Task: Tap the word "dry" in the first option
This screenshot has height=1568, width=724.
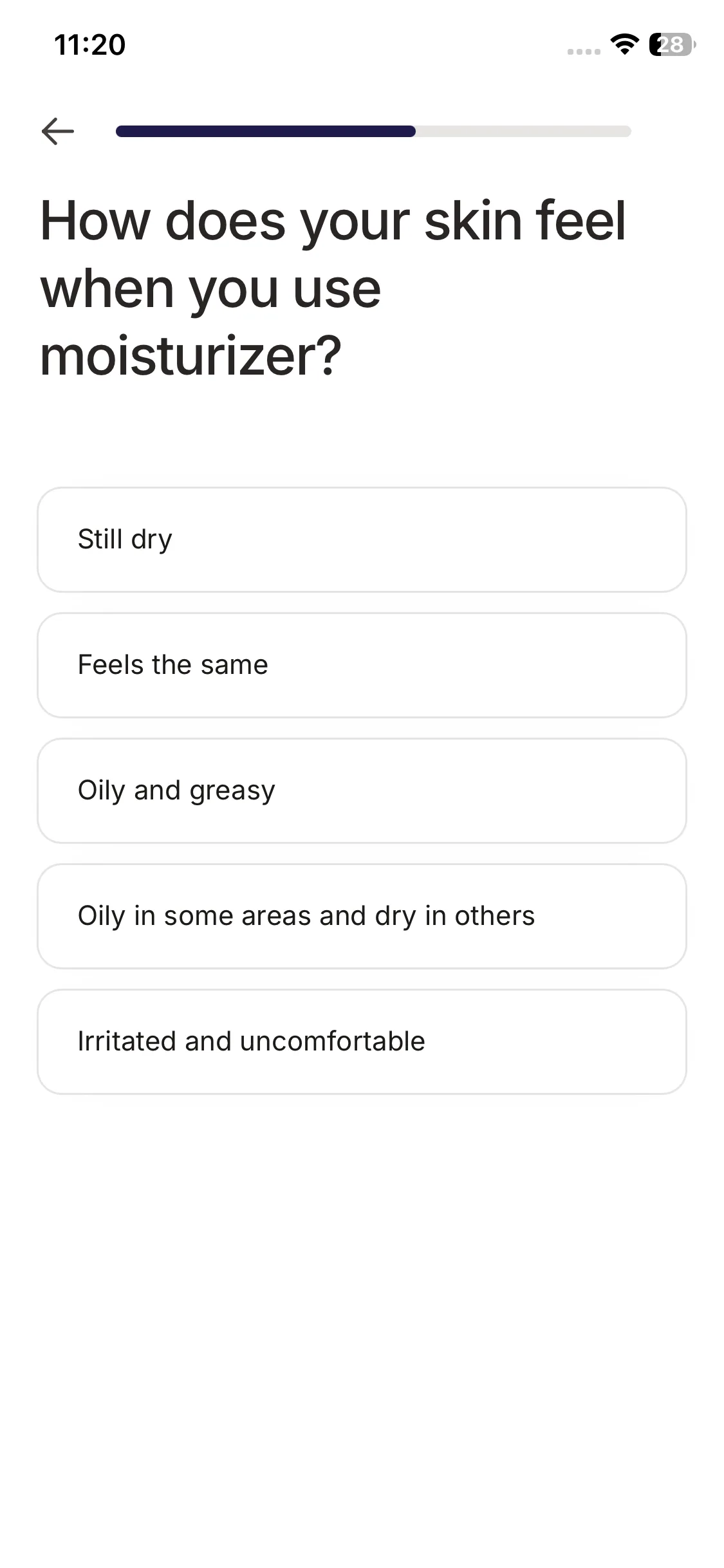Action: pyautogui.click(x=151, y=540)
